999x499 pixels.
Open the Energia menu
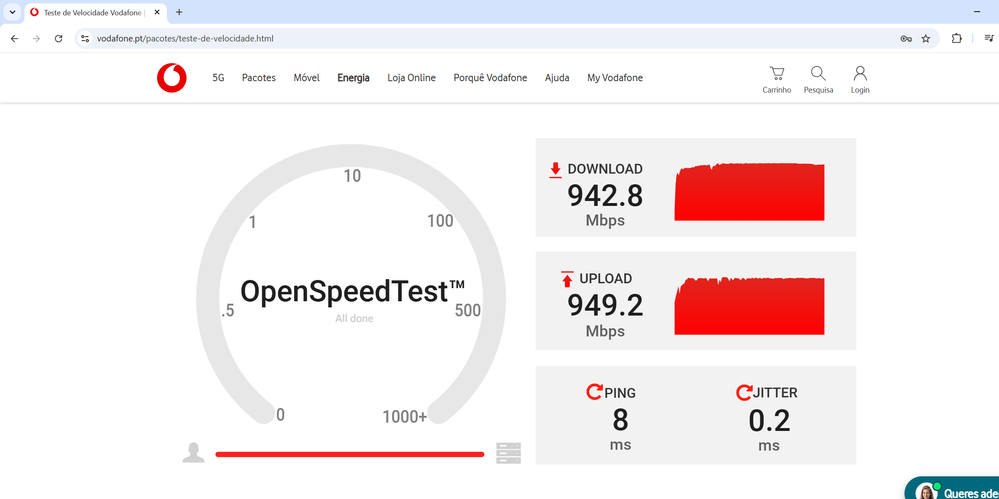coord(354,78)
